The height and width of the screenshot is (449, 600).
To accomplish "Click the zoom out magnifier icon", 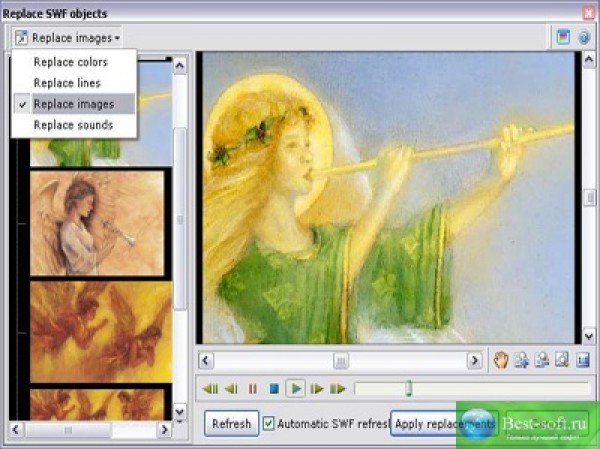I will point(541,360).
